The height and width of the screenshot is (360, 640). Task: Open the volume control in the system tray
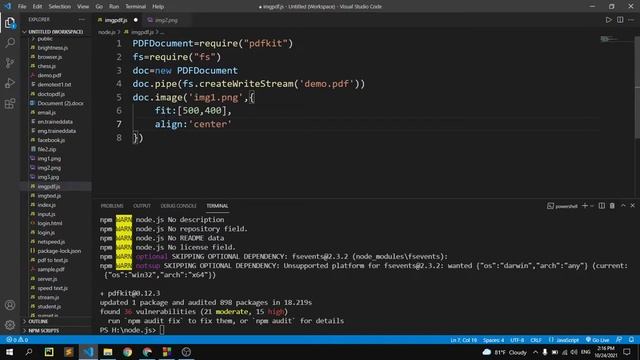[574, 352]
